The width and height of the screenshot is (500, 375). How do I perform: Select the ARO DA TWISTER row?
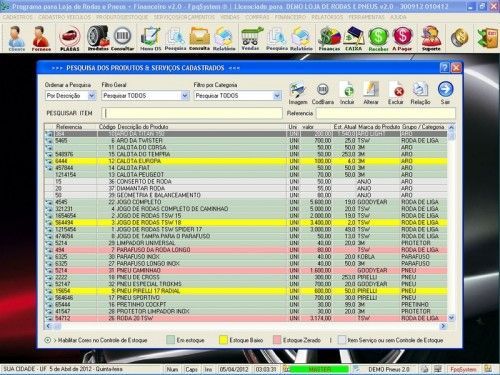click(x=246, y=141)
